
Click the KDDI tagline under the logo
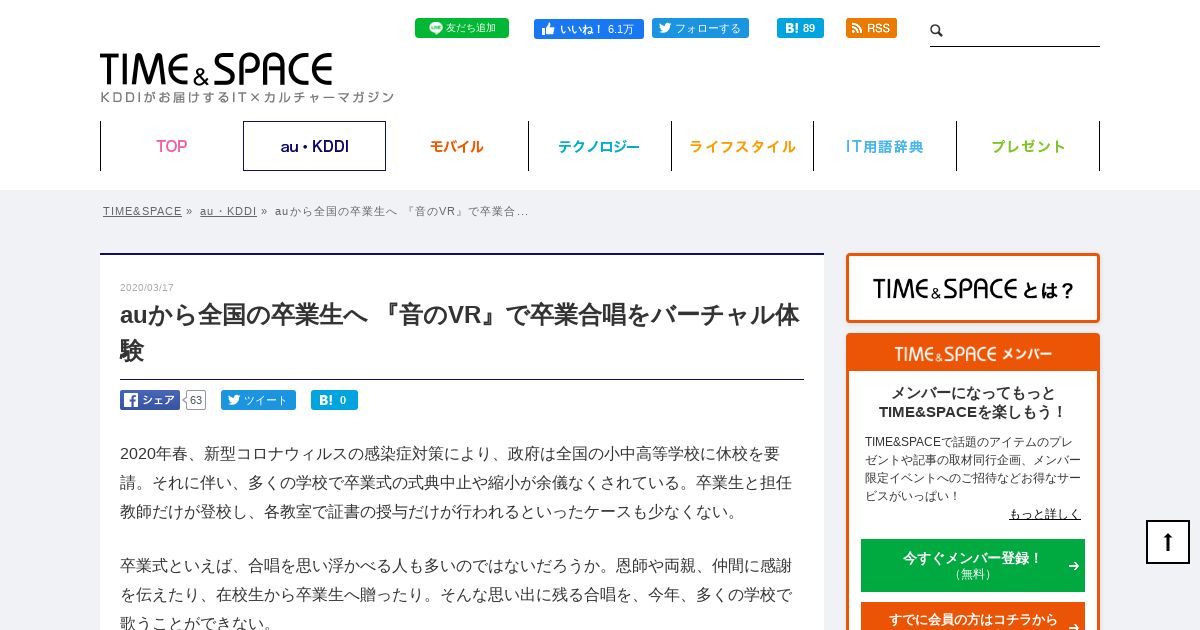(247, 97)
